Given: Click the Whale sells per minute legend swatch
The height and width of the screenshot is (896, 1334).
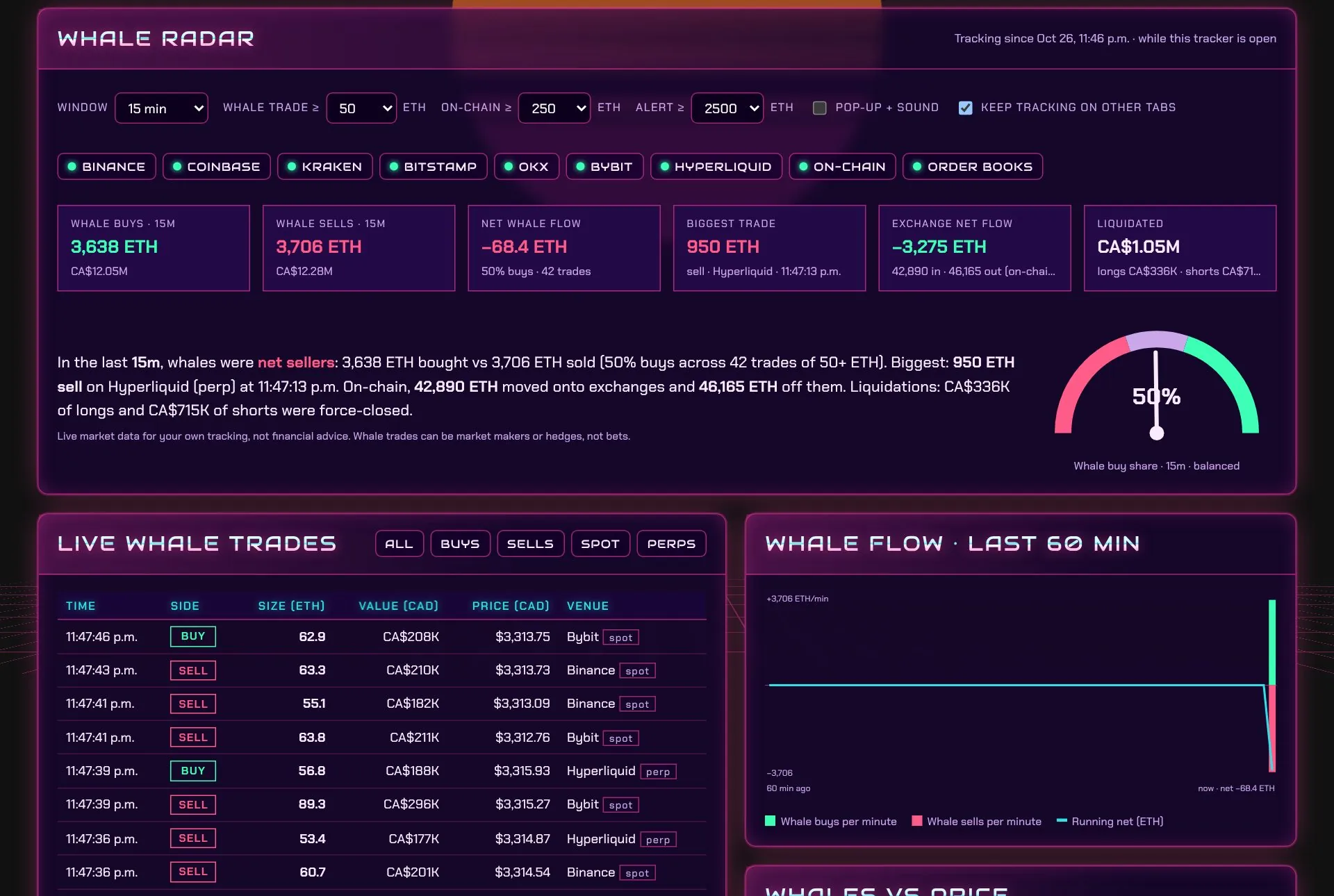Looking at the screenshot, I should click(916, 821).
